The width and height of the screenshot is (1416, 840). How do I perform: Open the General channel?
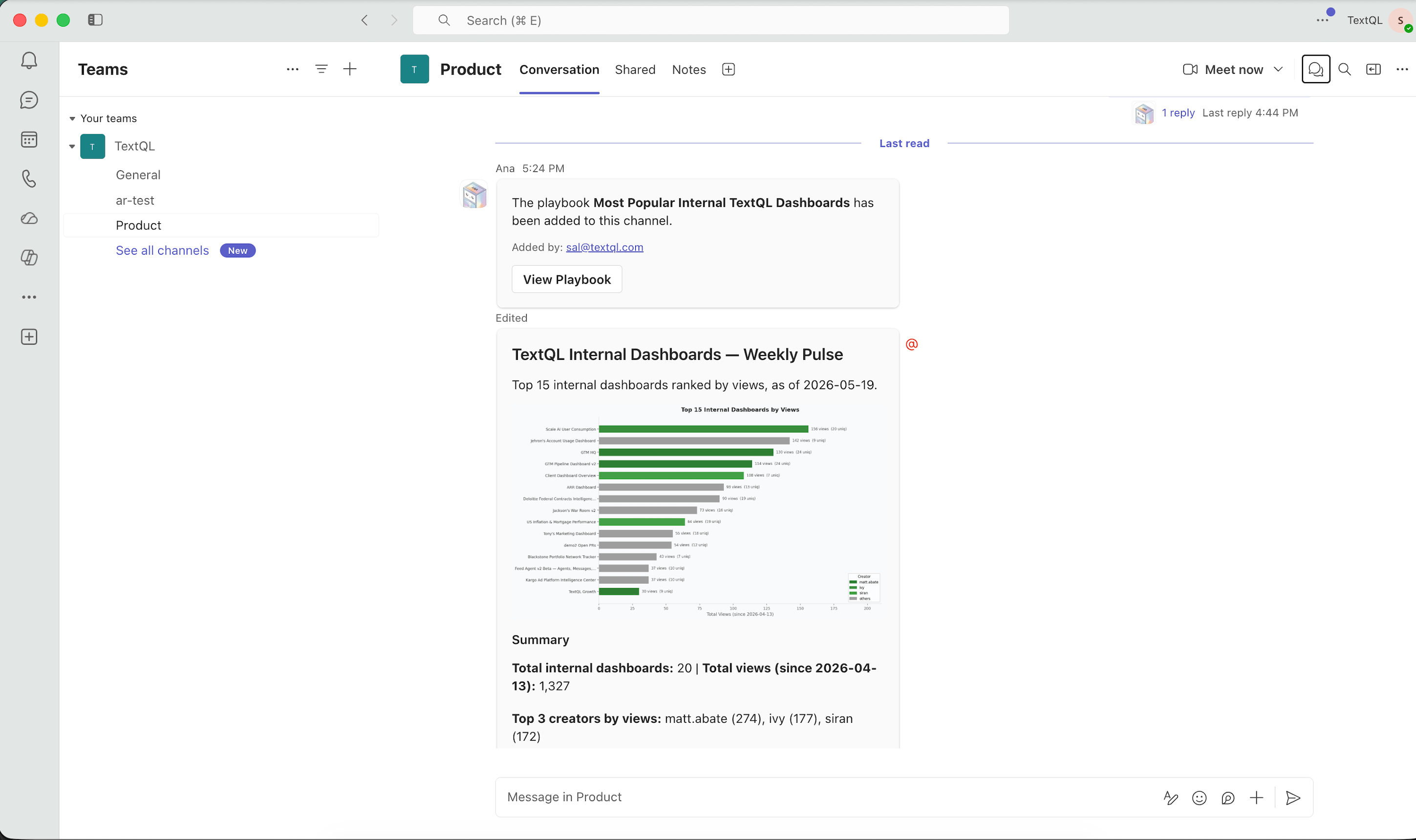pyautogui.click(x=138, y=175)
